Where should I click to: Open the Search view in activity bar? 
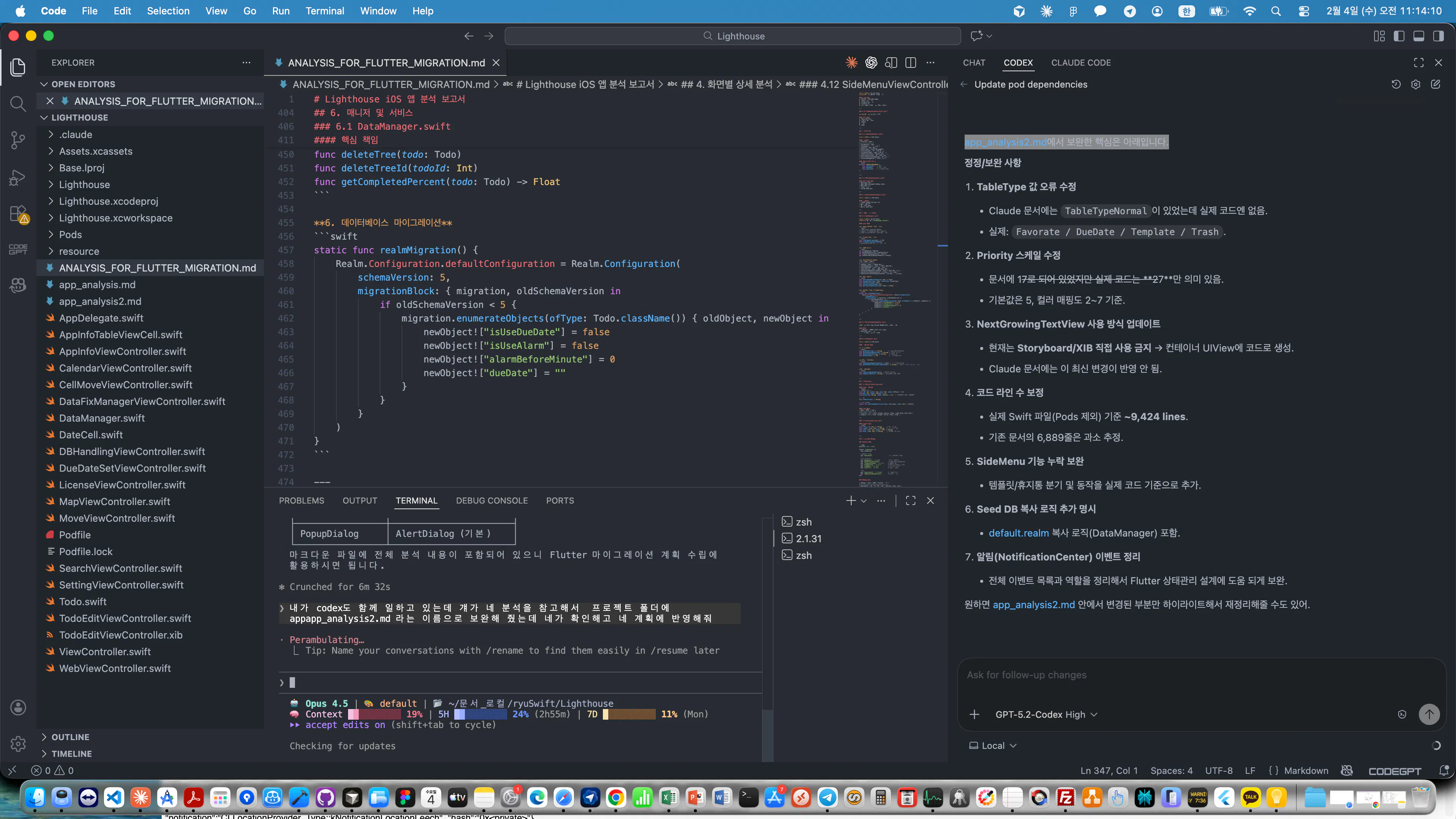[18, 104]
